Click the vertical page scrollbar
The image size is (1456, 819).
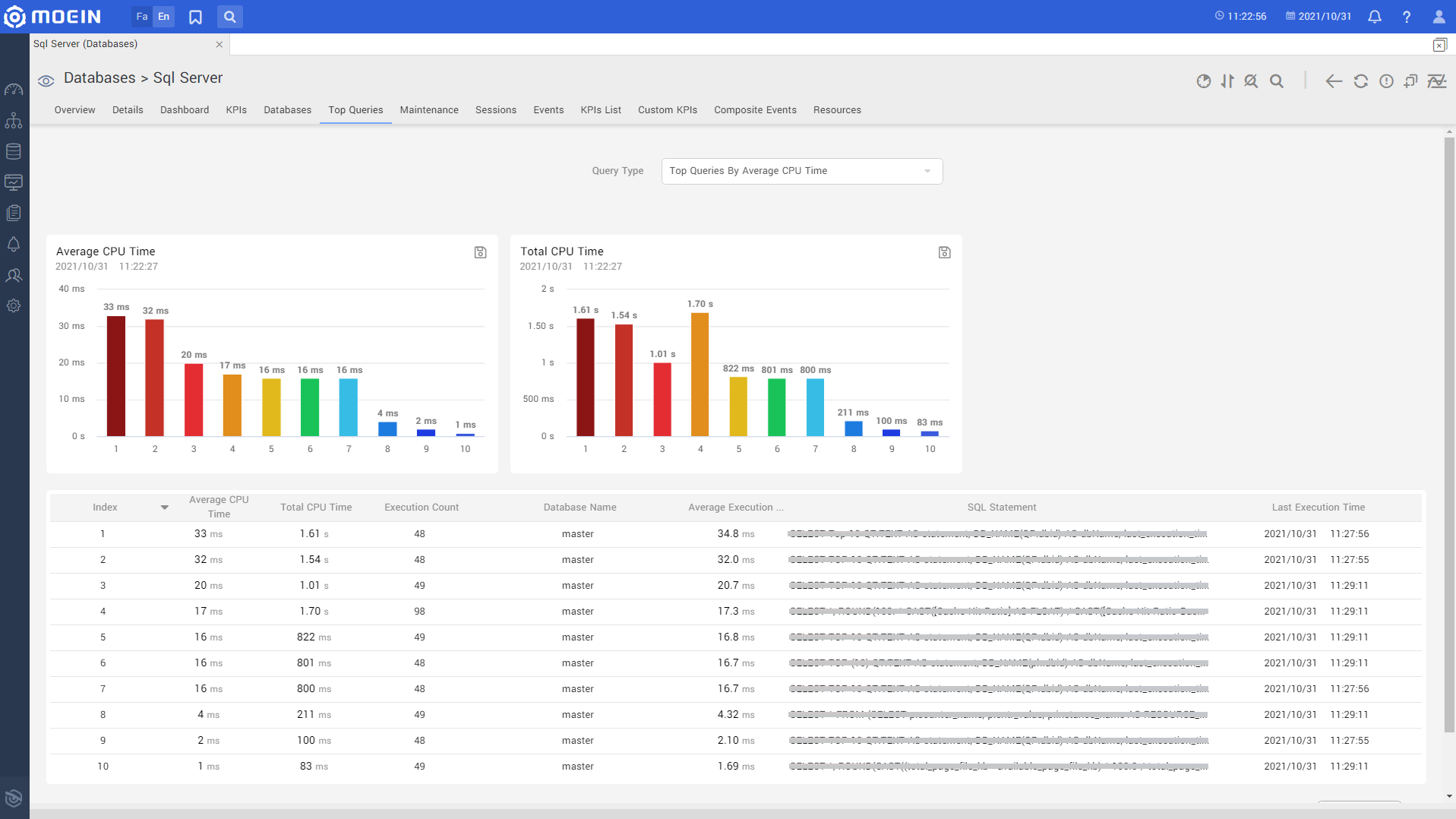click(1449, 433)
